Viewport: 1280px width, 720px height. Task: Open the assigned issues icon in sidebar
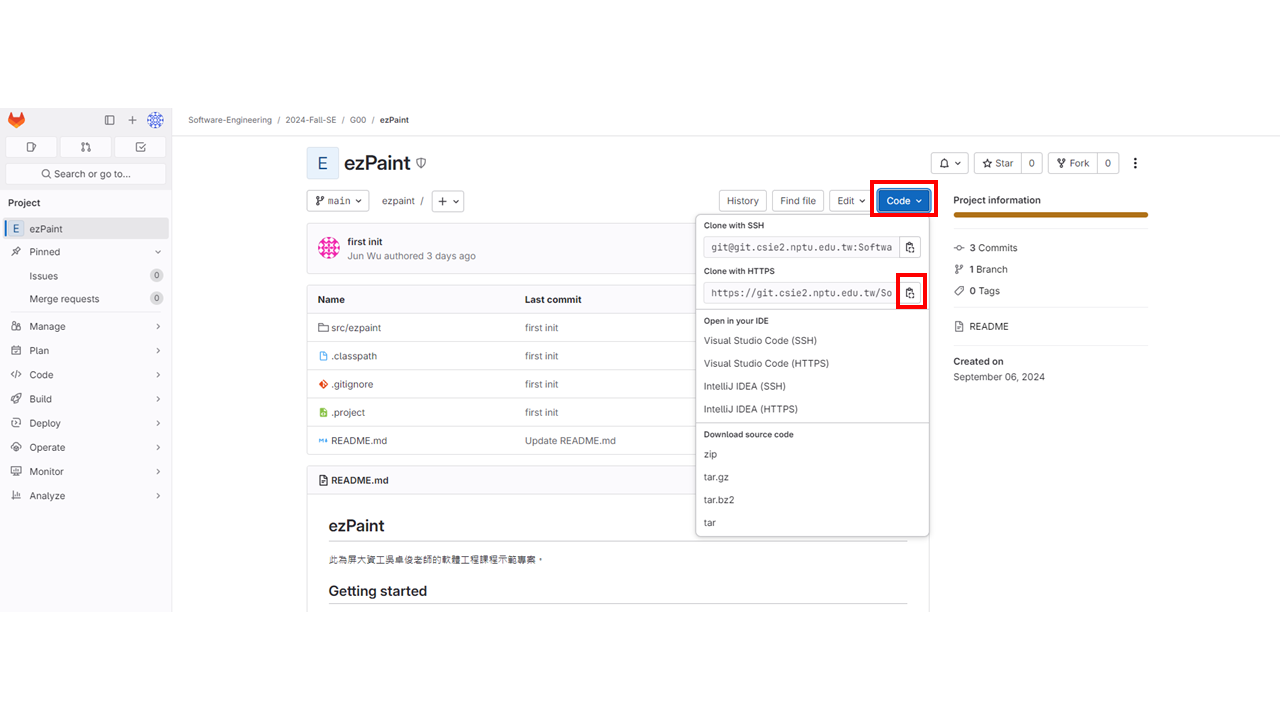[x=31, y=147]
